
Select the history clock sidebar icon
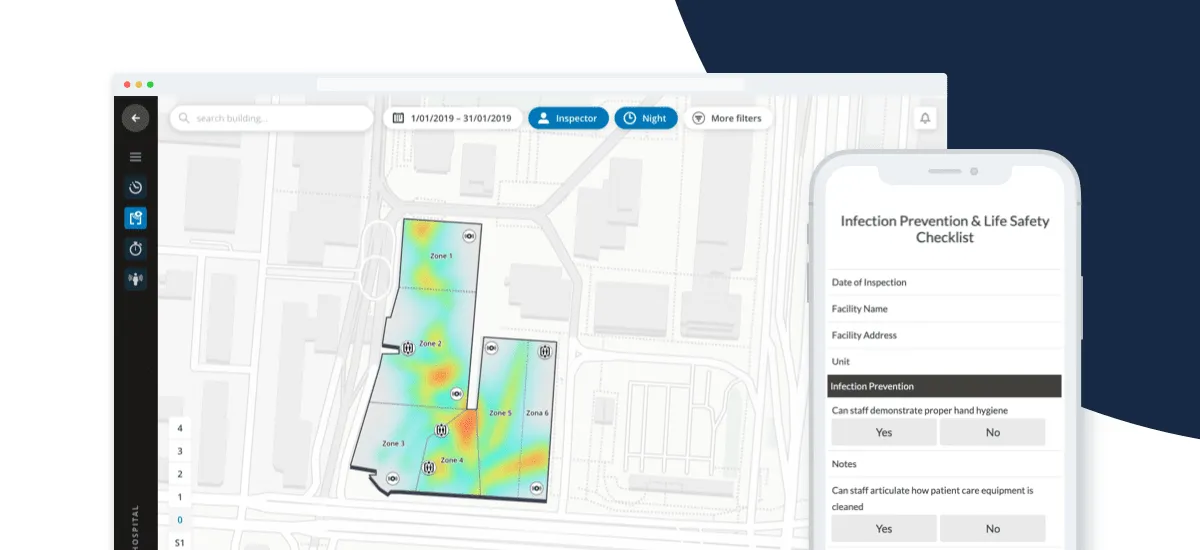135,187
